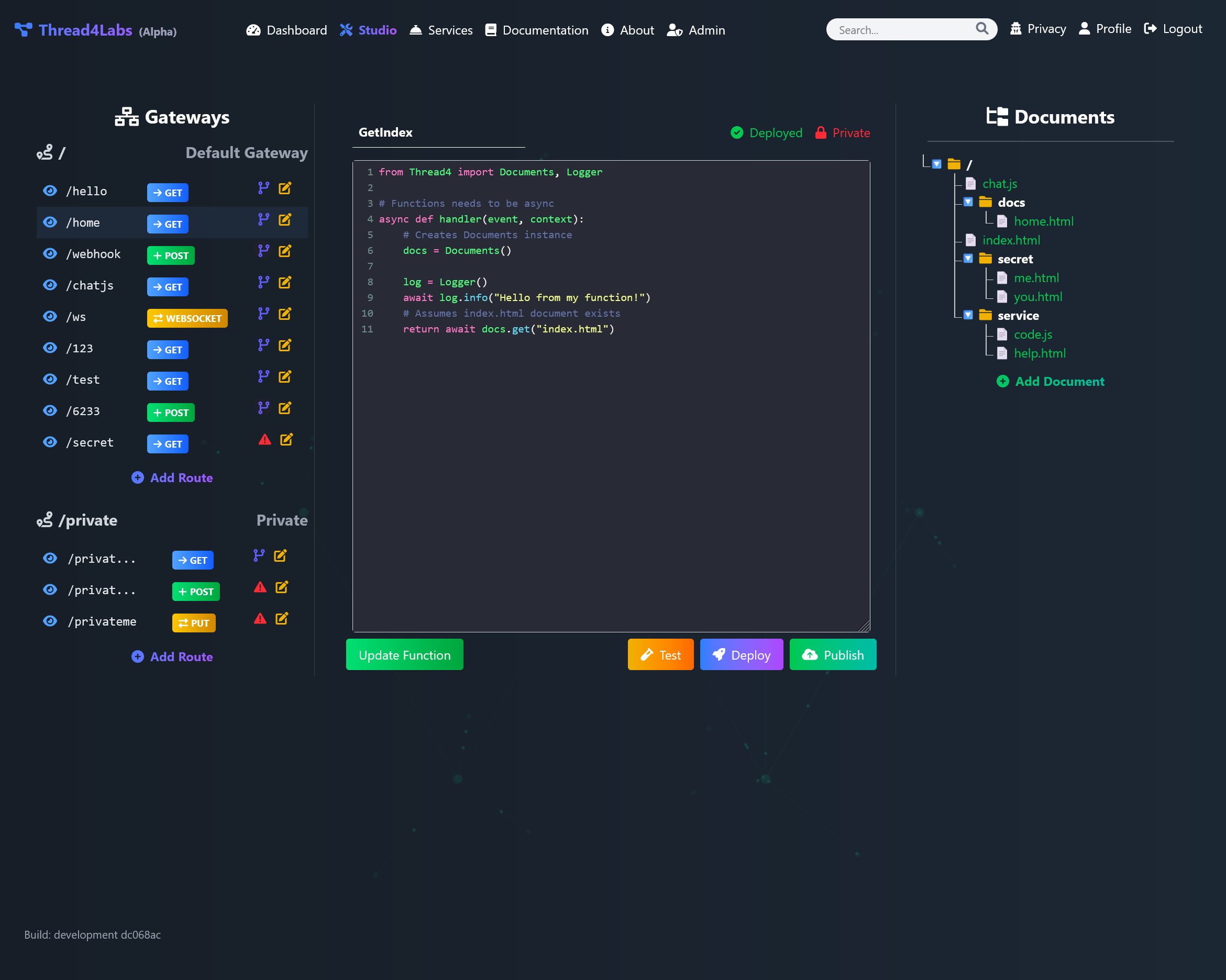Toggle visibility eye for /123 route
This screenshot has width=1226, height=980.
click(x=50, y=347)
